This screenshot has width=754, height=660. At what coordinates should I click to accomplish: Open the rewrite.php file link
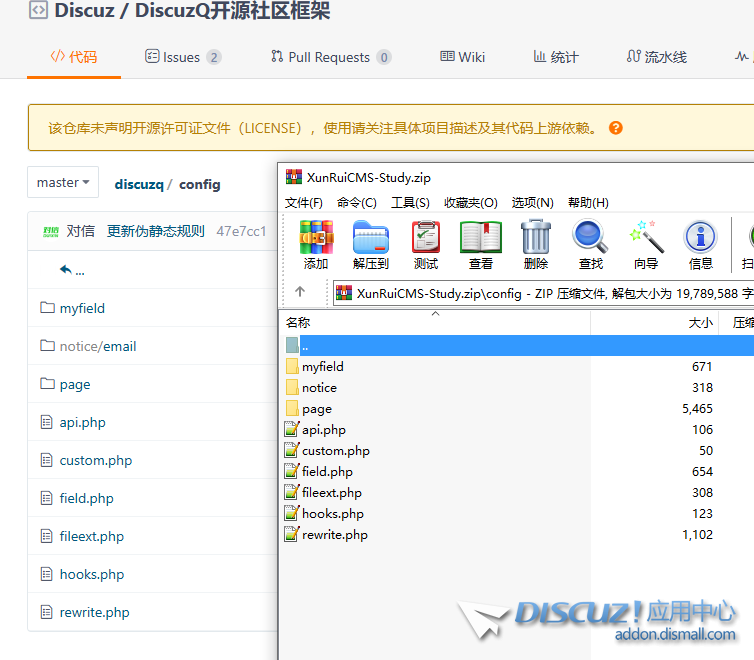pos(94,612)
